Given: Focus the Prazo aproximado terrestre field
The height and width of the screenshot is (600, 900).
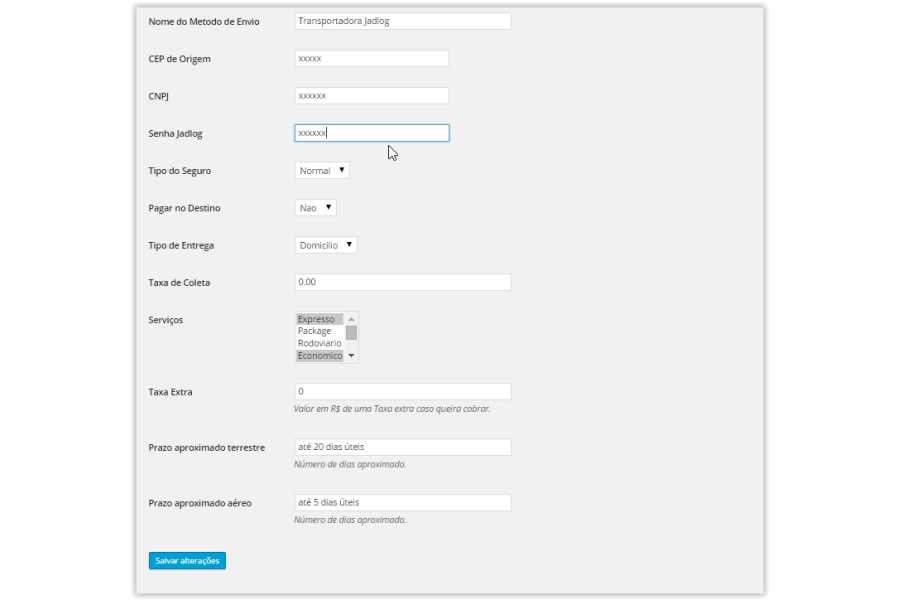Looking at the screenshot, I should 402,447.
